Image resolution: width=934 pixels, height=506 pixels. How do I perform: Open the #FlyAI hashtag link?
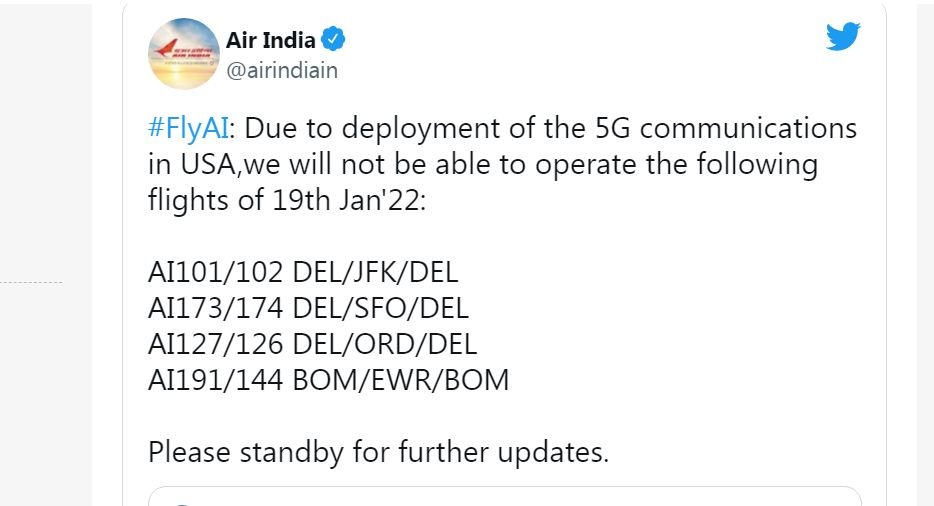[x=189, y=129]
